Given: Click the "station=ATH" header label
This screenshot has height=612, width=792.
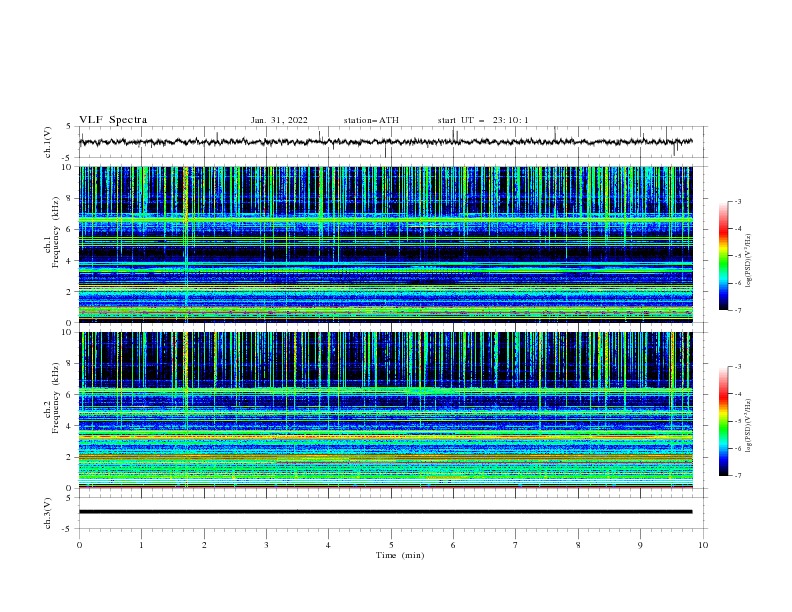Looking at the screenshot, I should (x=371, y=120).
